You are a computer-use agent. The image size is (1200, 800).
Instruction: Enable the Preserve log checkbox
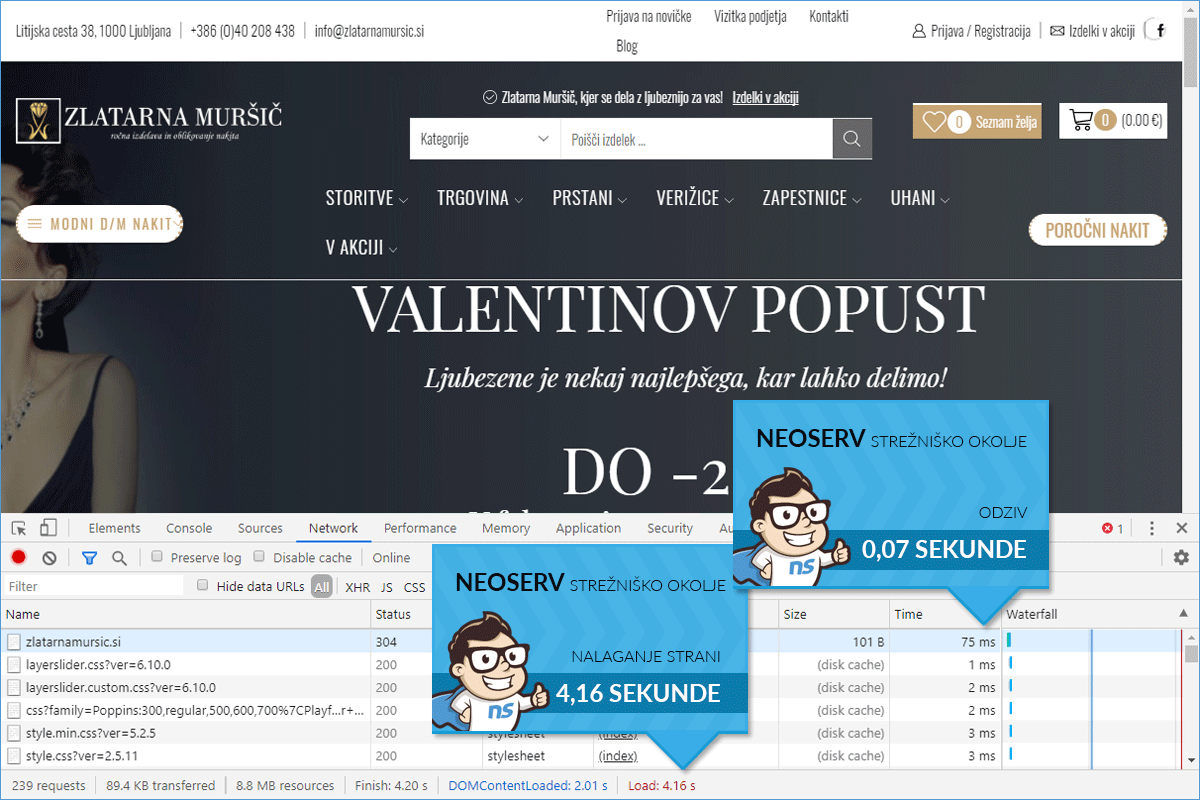157,557
